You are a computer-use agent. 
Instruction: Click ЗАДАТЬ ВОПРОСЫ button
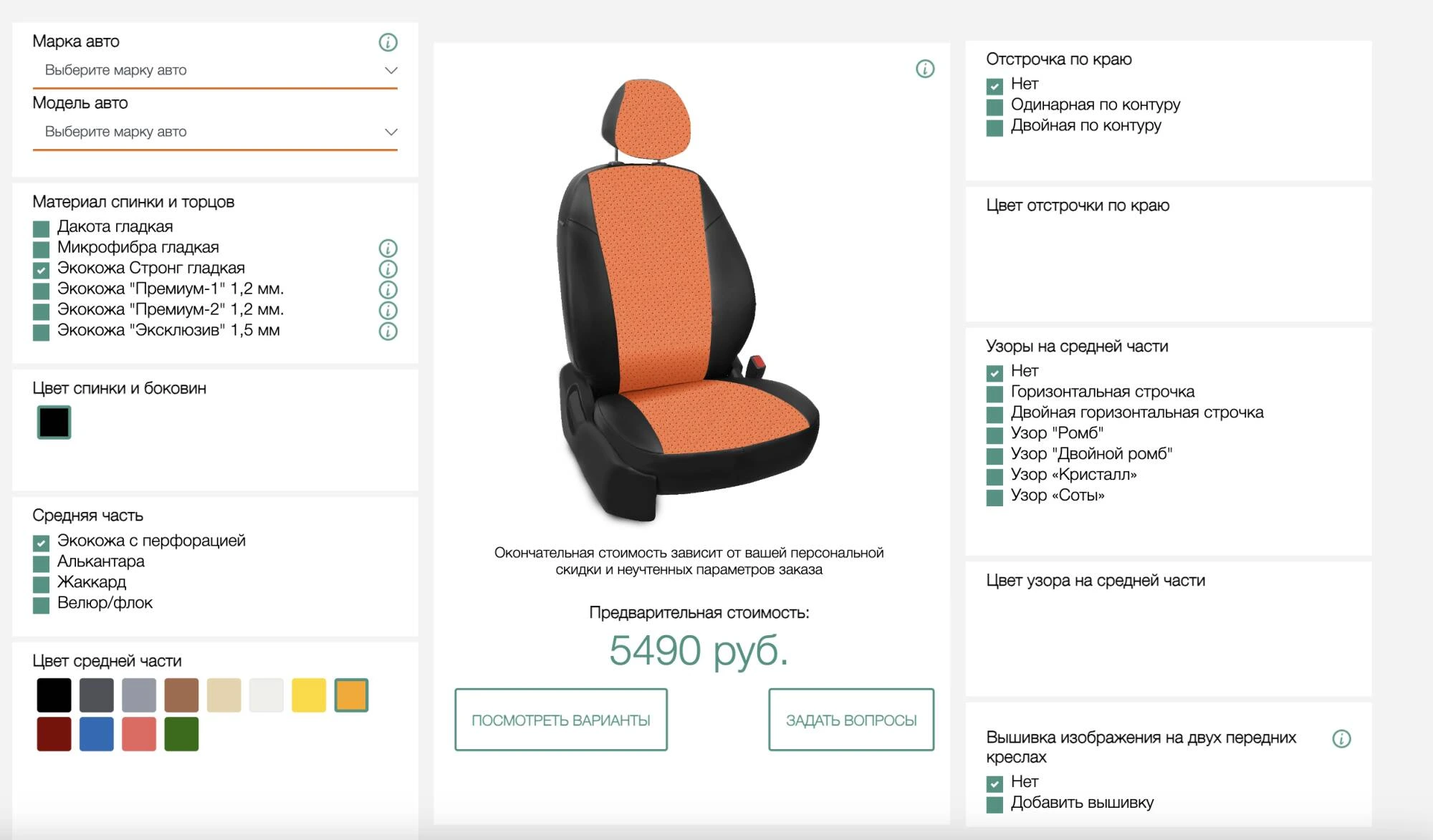(x=851, y=720)
